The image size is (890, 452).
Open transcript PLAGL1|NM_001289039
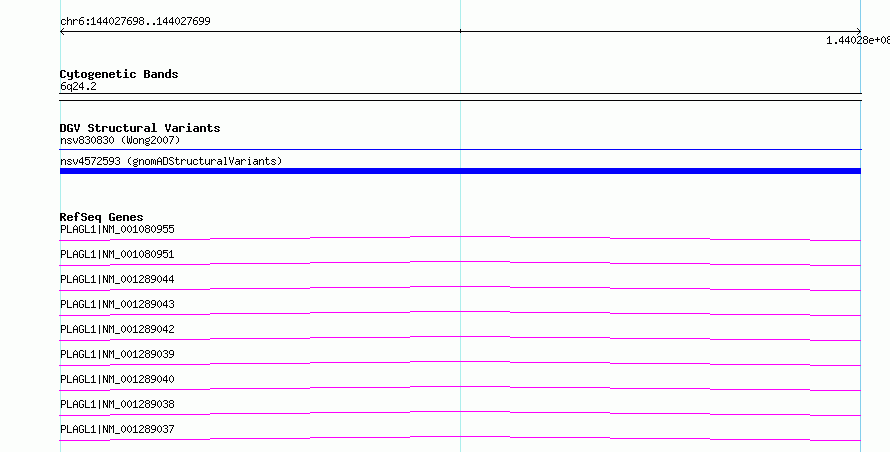tap(117, 354)
